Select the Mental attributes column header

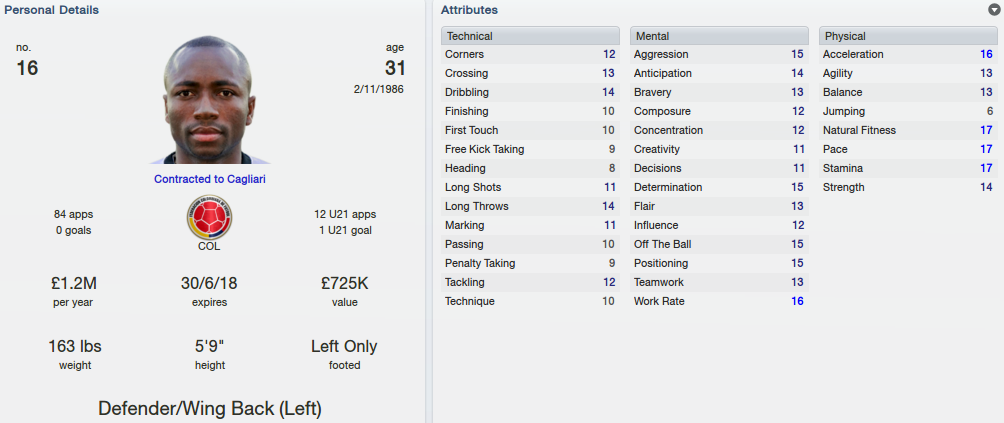pos(719,36)
